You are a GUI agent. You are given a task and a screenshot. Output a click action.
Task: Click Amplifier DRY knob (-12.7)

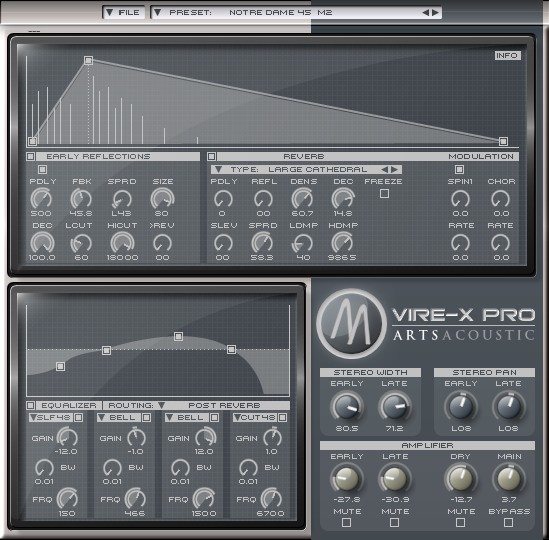click(x=460, y=479)
